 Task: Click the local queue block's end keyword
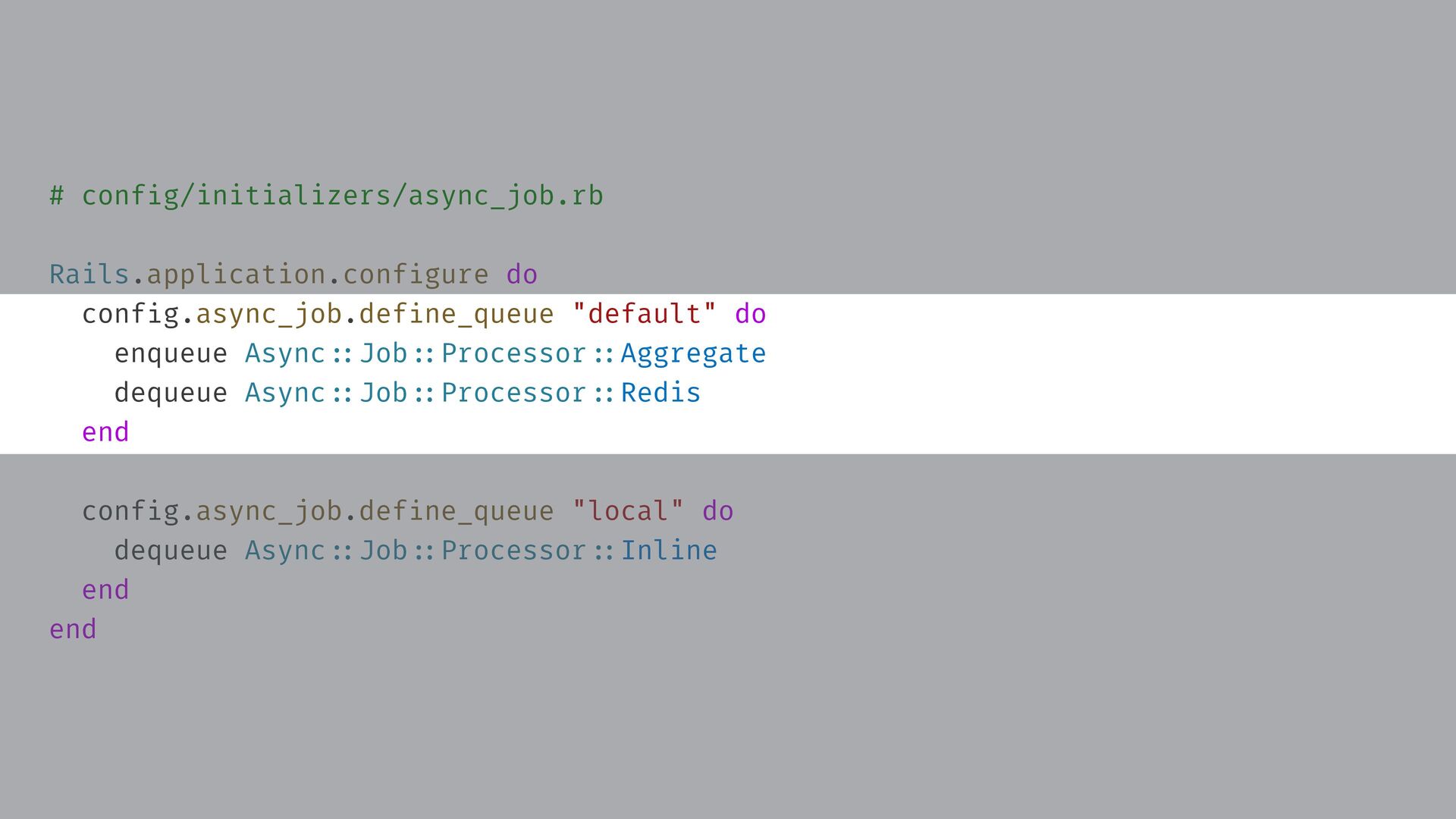coord(105,590)
